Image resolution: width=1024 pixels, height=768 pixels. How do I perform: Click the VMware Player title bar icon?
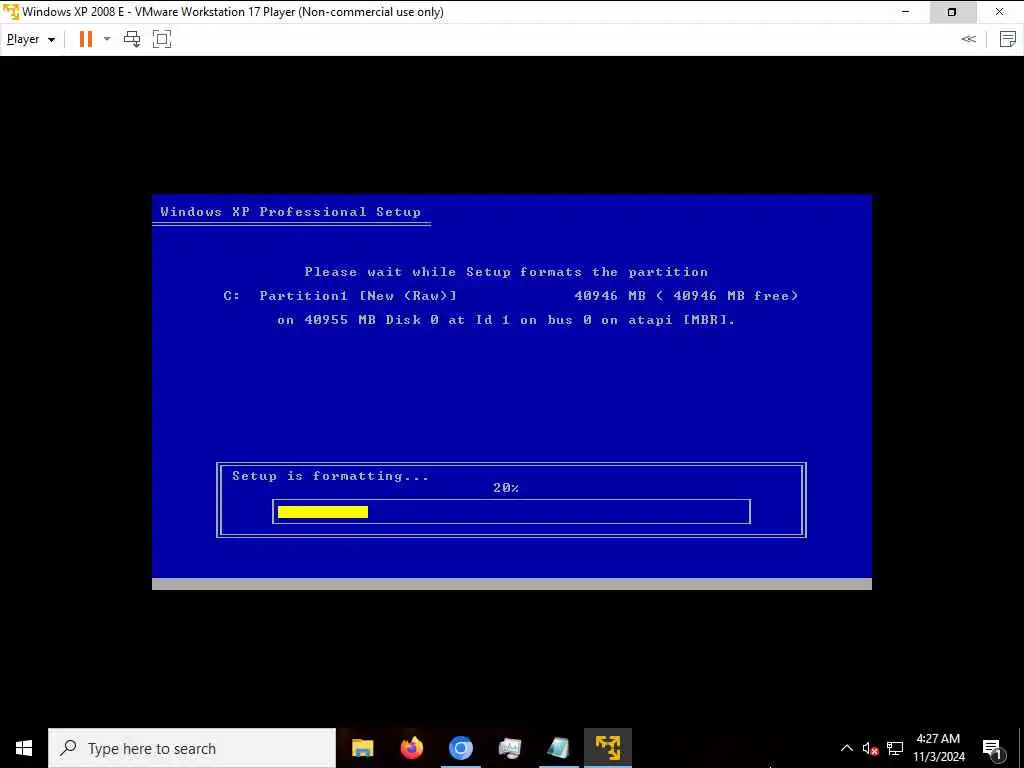[x=10, y=12]
